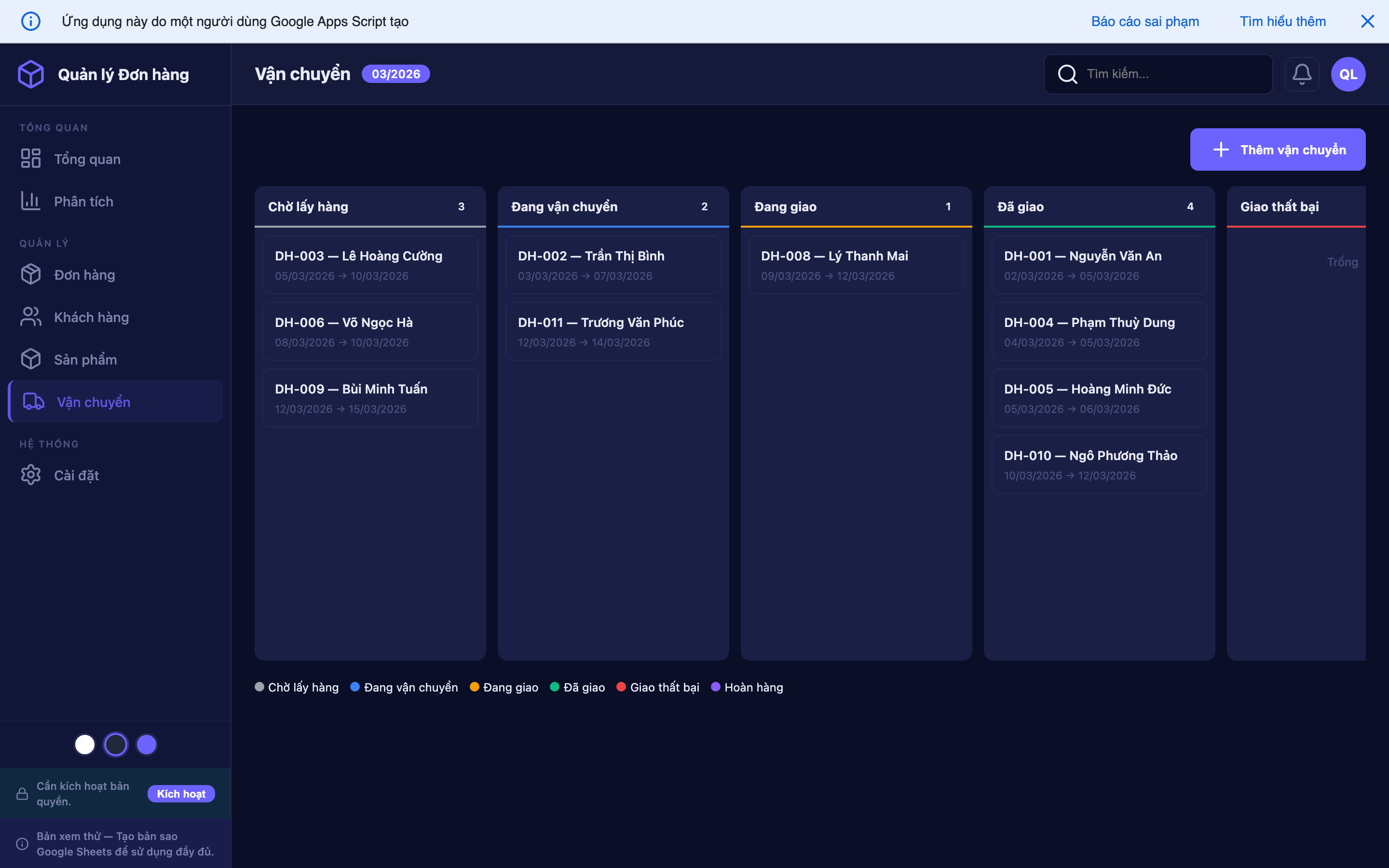
Task: Open Đơn hàng via its box icon
Action: coord(30,274)
